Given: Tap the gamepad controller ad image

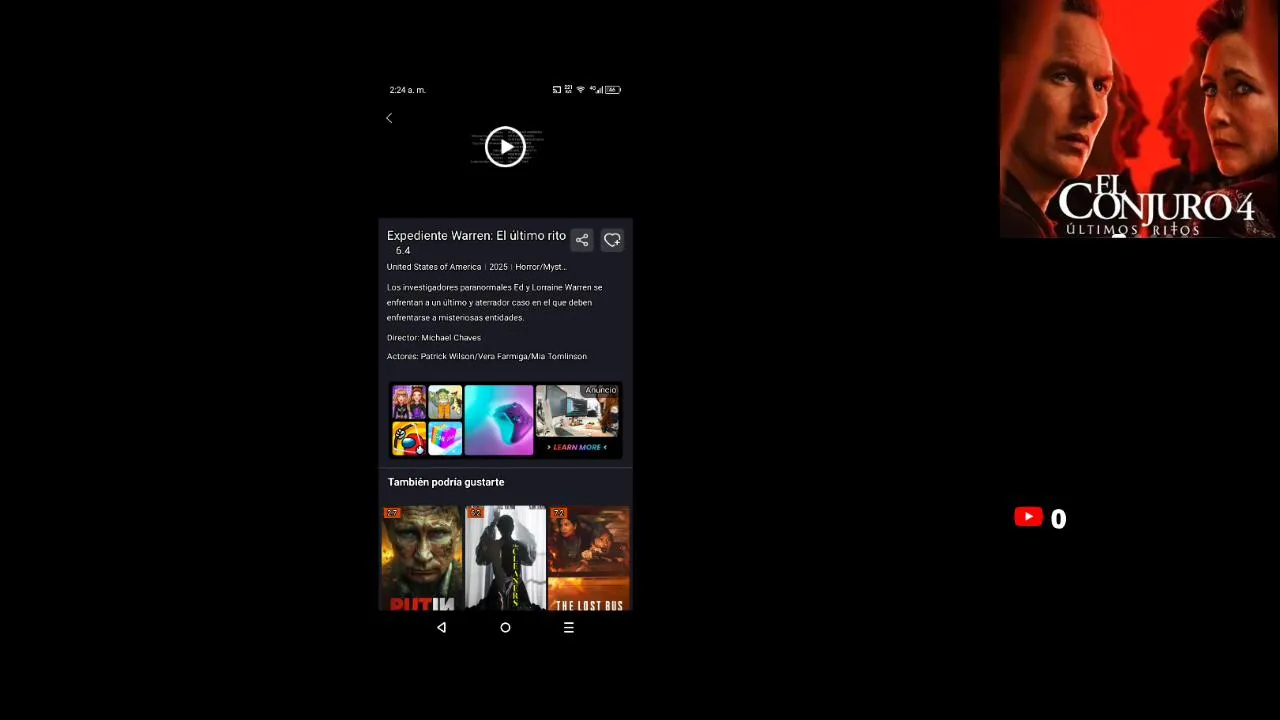Looking at the screenshot, I should click(x=499, y=420).
